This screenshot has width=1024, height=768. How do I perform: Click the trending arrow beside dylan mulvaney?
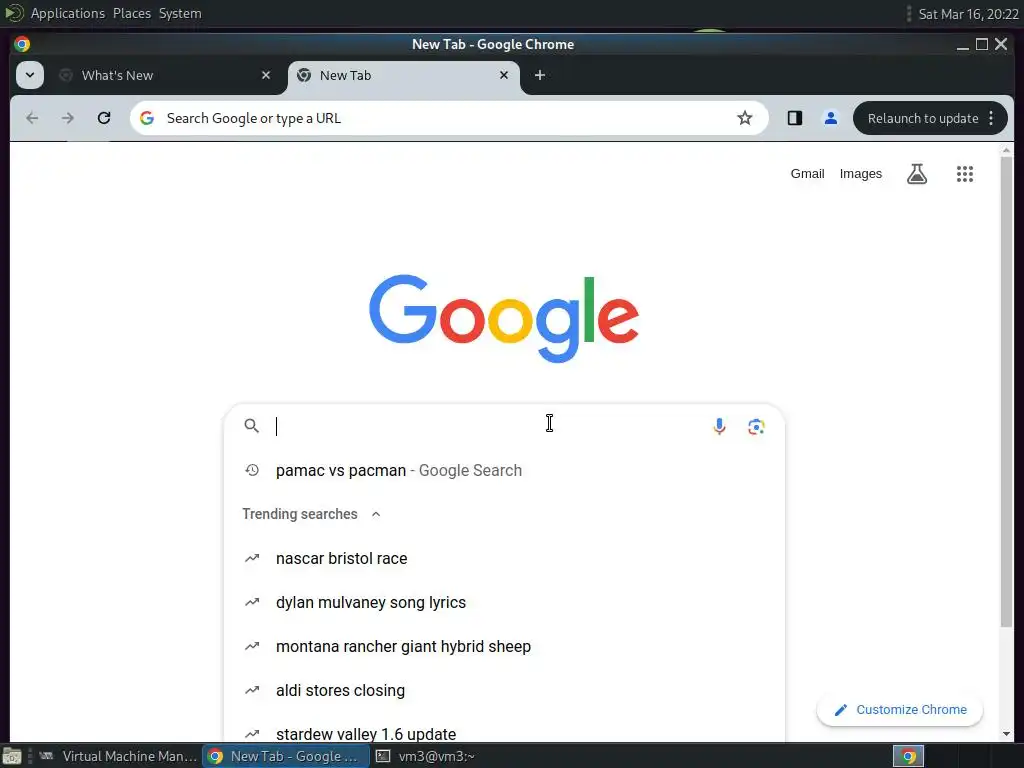click(251, 602)
